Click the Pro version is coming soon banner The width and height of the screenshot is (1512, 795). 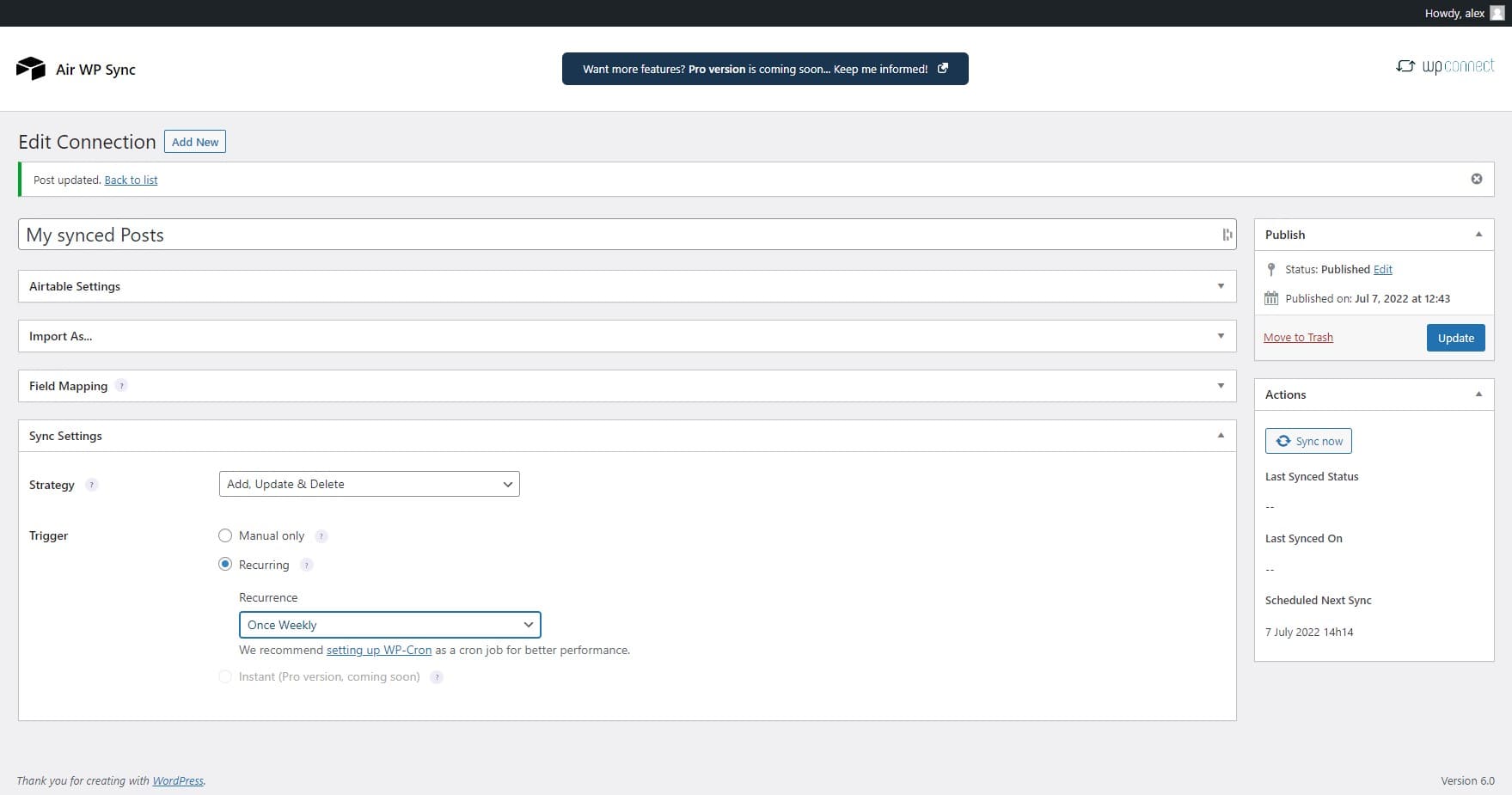point(765,69)
